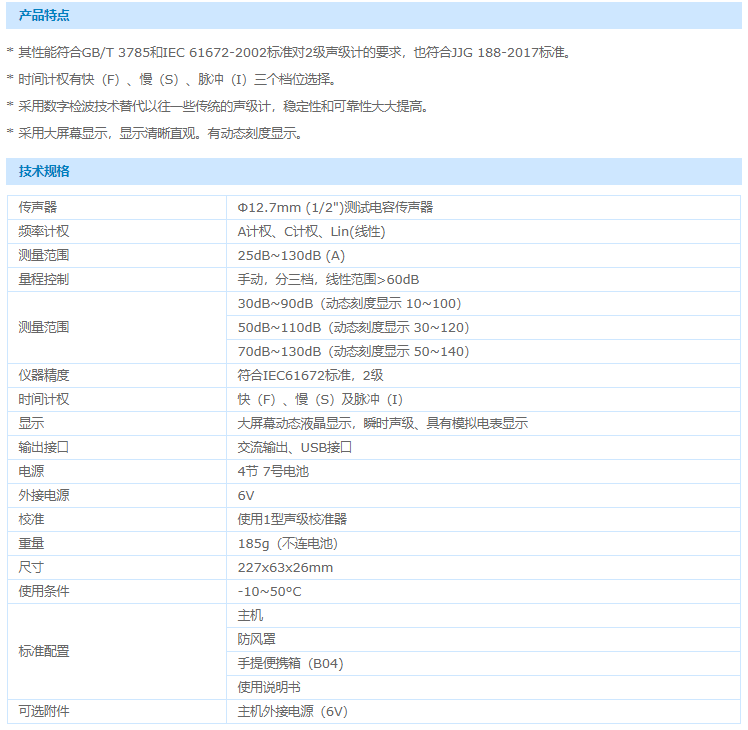Click the 技术规格 section header
Screen dimensions: 748x730
[45, 171]
